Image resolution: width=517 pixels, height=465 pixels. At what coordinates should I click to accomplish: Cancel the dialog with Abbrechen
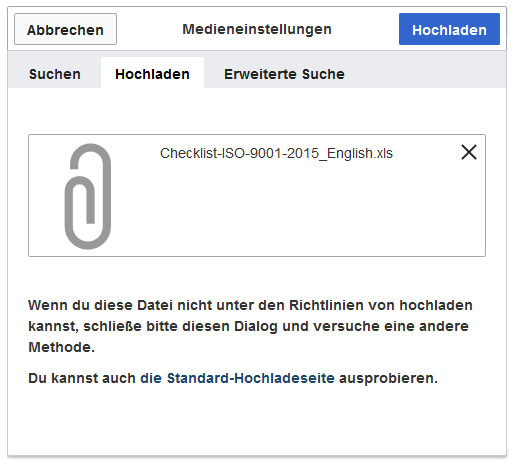point(65,29)
